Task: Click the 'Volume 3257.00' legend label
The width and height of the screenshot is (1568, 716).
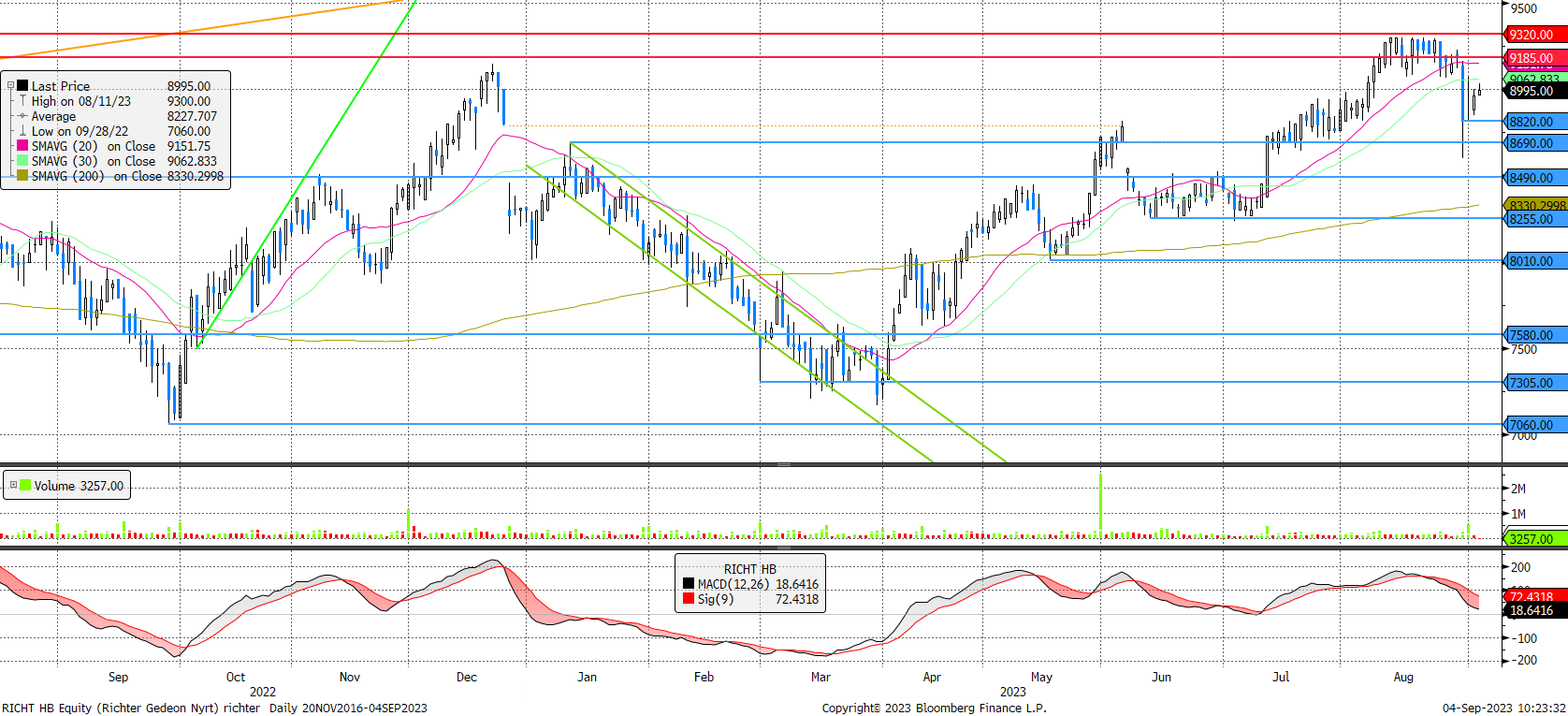Action: coord(79,486)
